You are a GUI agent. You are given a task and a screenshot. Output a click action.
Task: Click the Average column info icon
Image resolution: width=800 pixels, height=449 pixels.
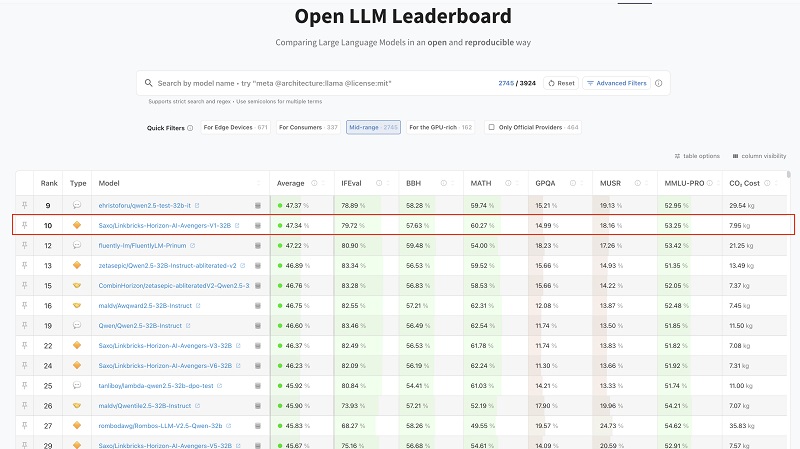pyautogui.click(x=314, y=183)
